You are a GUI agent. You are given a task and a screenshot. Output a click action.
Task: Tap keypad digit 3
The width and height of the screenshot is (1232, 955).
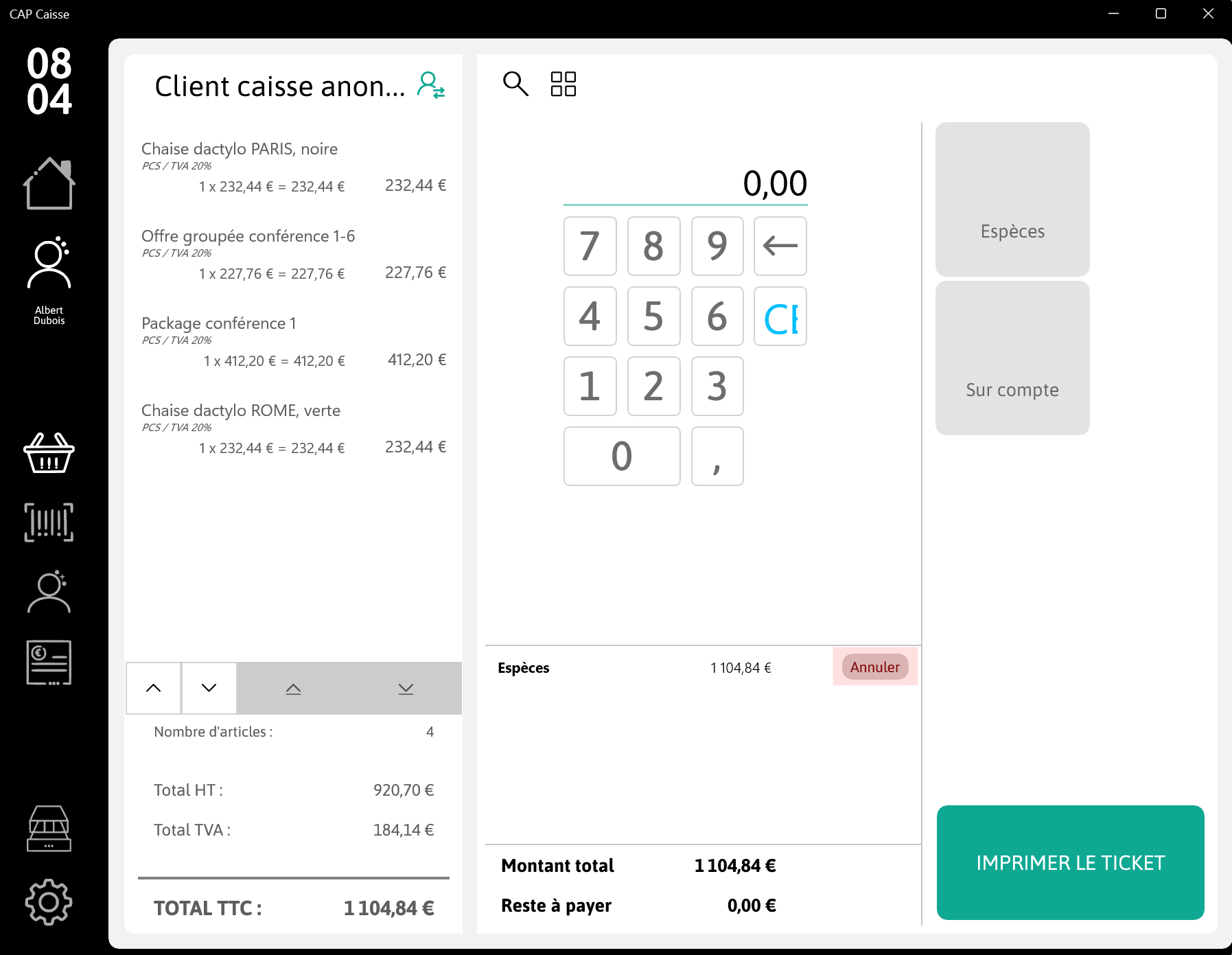[717, 386]
